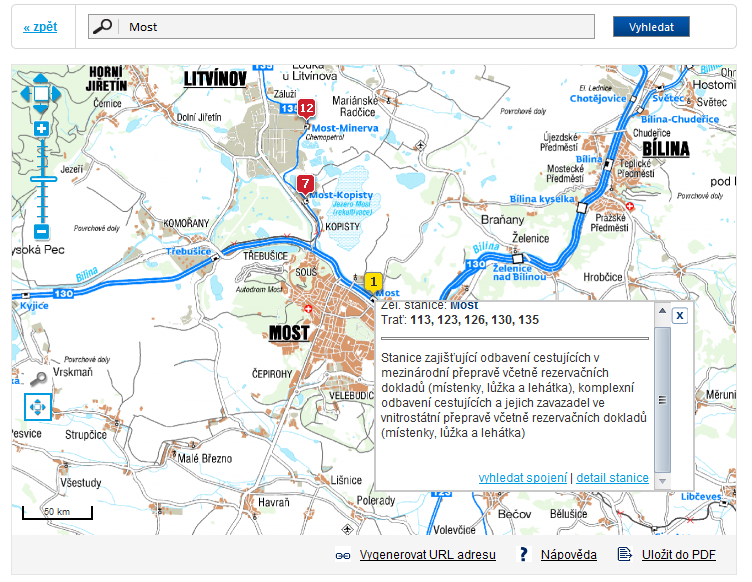Click yellow station marker number 1
The width and height of the screenshot is (752, 582).
tap(373, 282)
